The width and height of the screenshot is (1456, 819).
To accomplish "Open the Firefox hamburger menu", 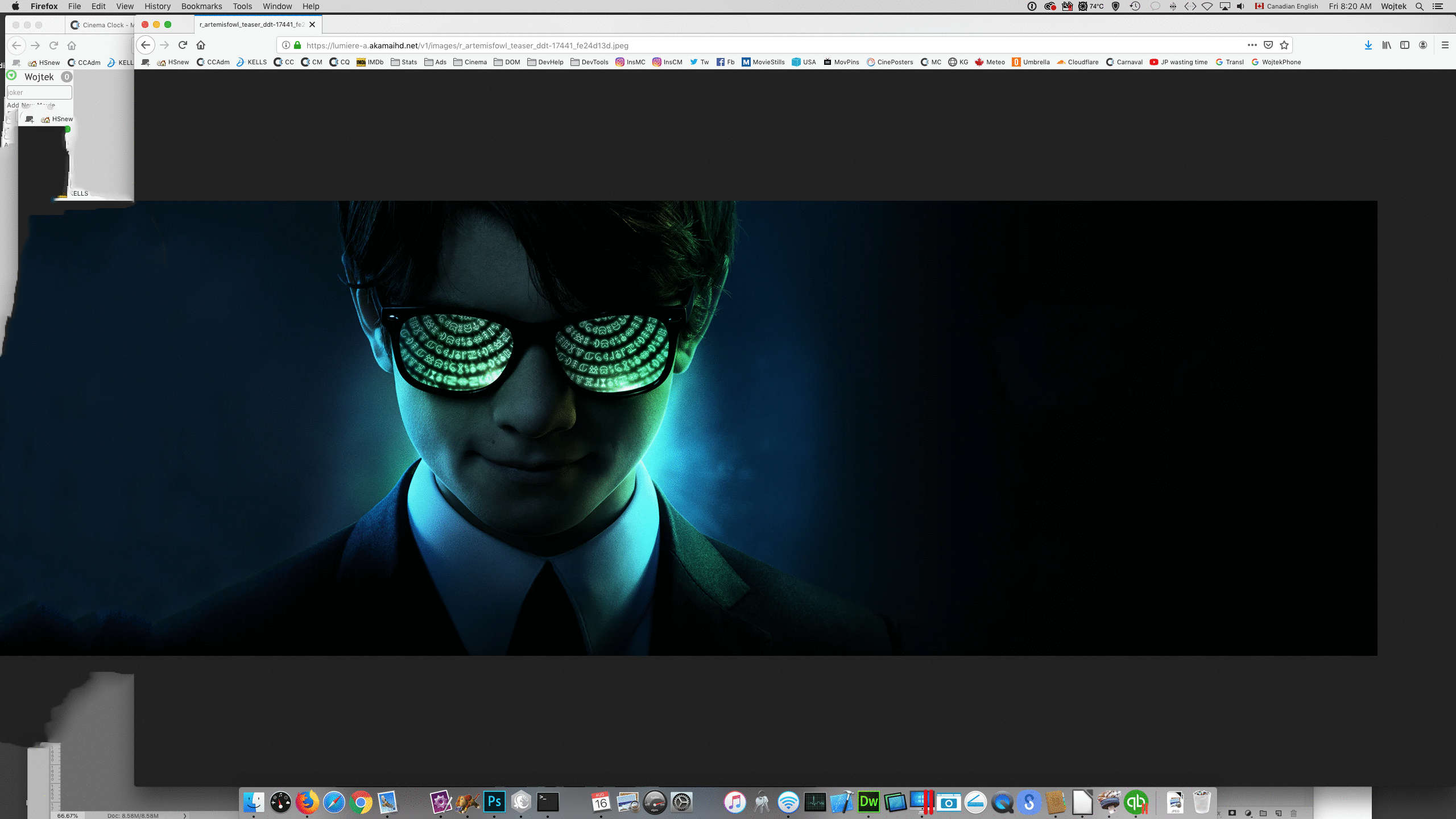I will point(1445,45).
